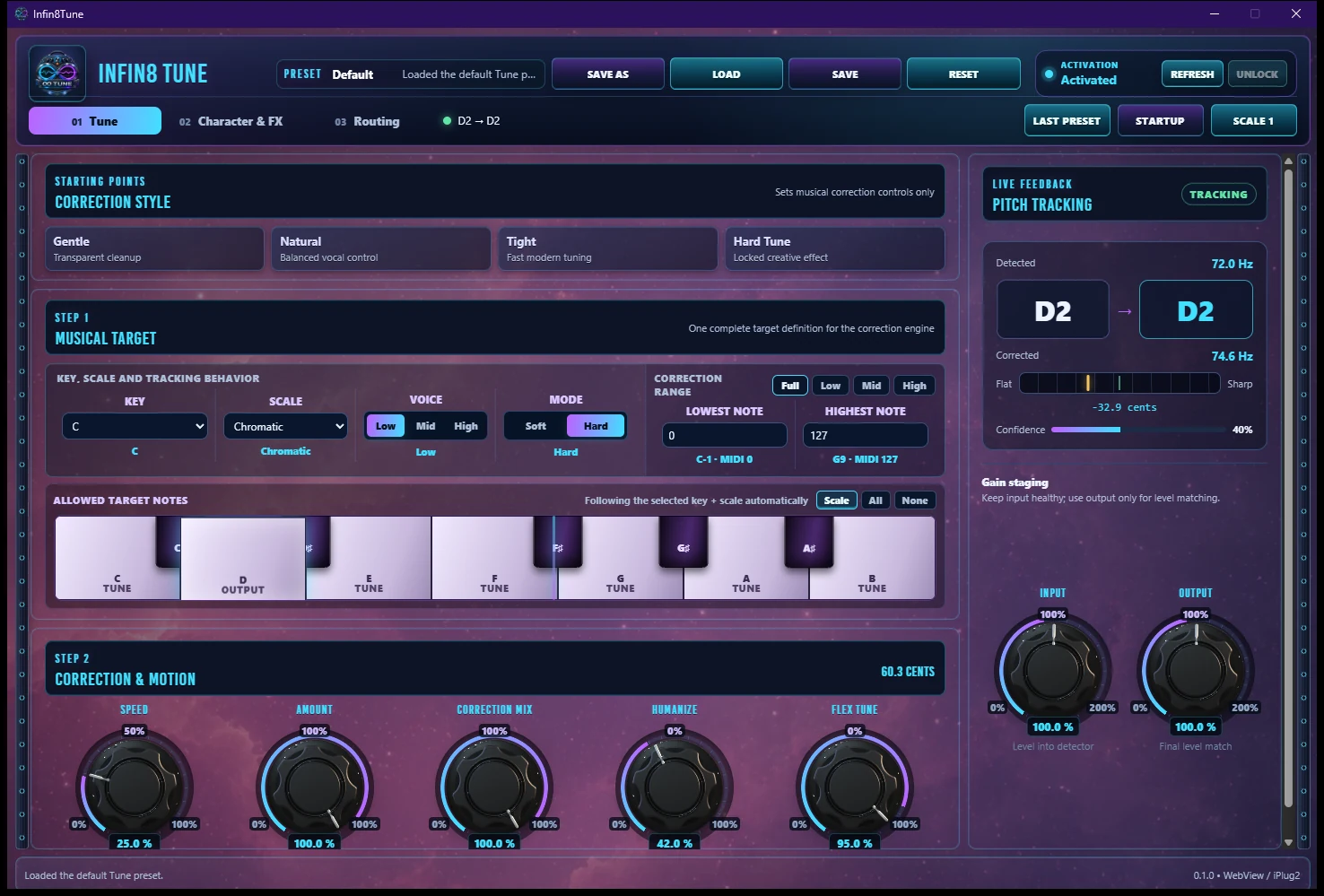Image resolution: width=1324 pixels, height=896 pixels.
Task: Choose the Hard Tune correction style
Action: pyautogui.click(x=835, y=248)
